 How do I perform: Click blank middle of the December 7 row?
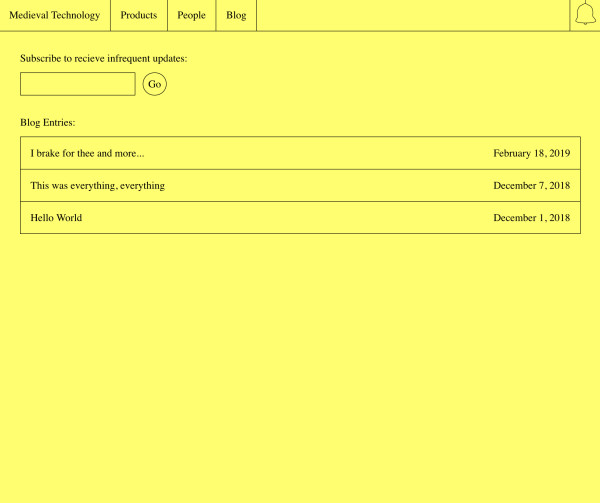click(x=330, y=185)
